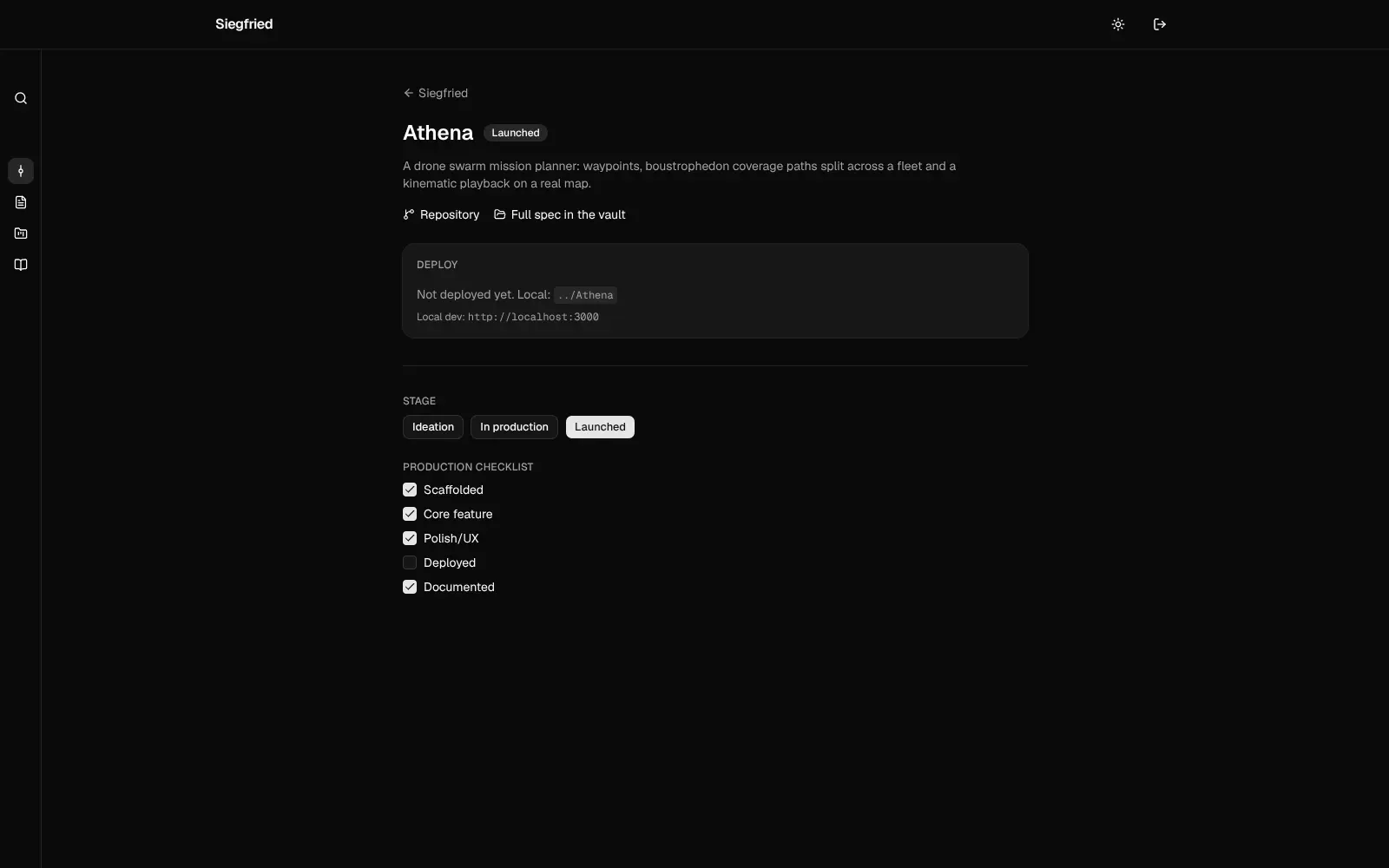Click the Launched badge beside Athena title
The height and width of the screenshot is (868, 1389).
coord(516,133)
